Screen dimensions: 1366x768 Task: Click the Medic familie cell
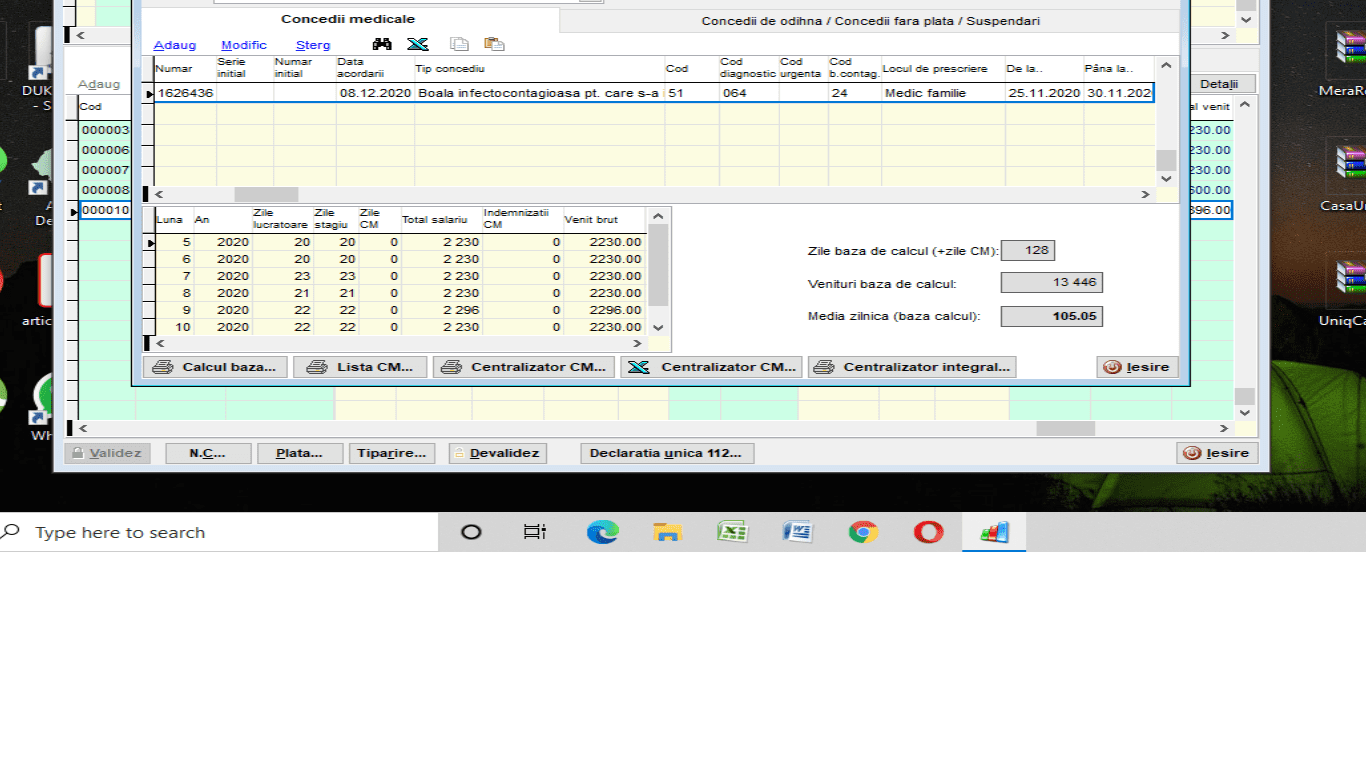(943, 93)
